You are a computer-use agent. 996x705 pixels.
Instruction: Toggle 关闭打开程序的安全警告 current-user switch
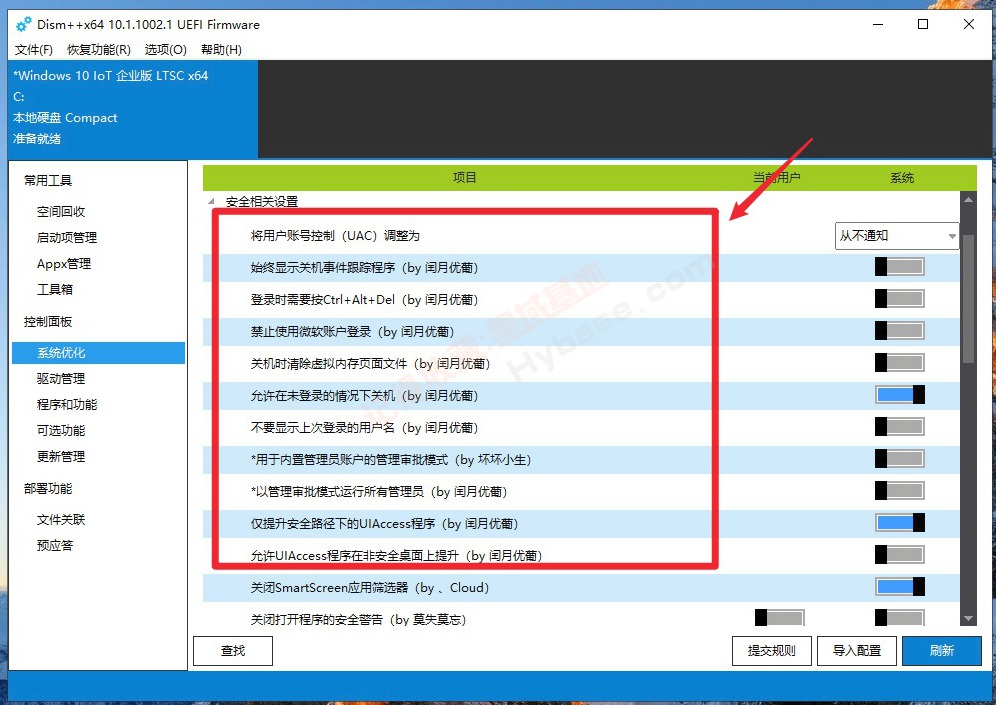(779, 617)
